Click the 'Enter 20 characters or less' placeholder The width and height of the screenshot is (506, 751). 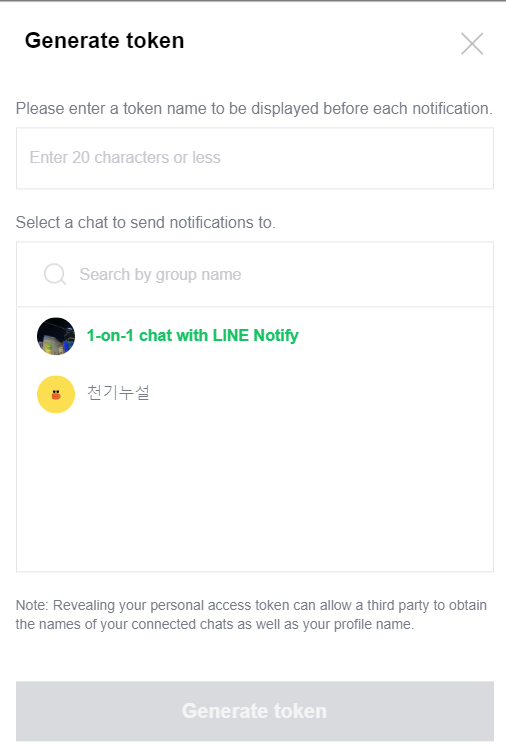pos(125,158)
